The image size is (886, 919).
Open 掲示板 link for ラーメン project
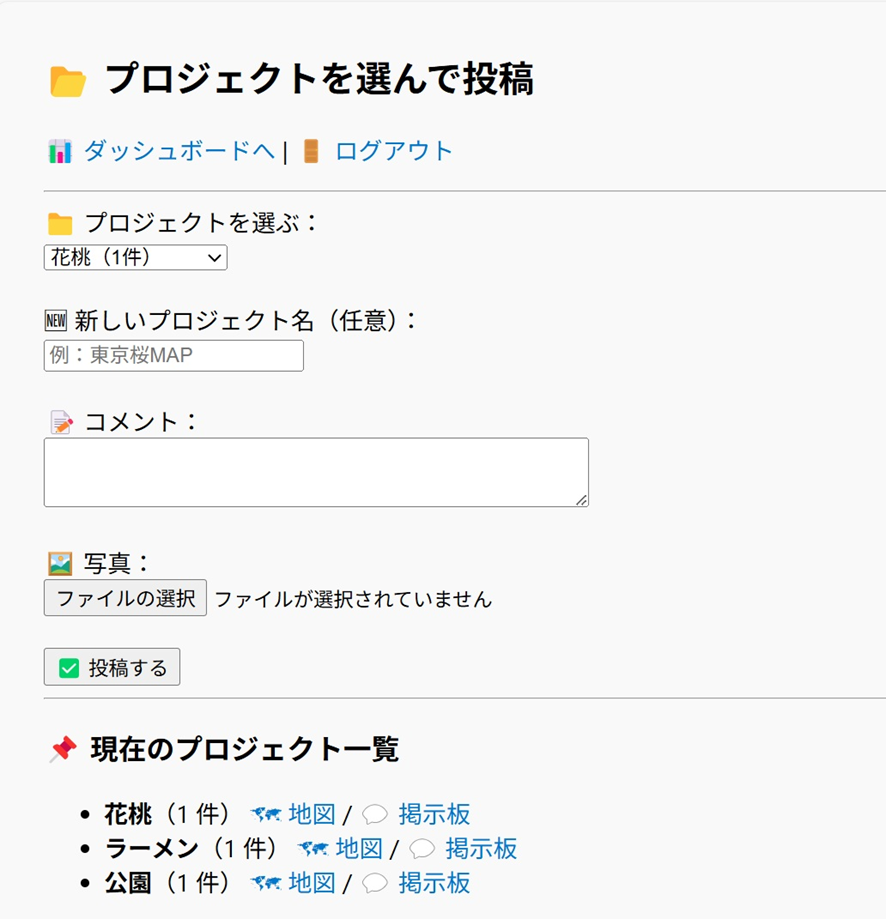point(481,849)
